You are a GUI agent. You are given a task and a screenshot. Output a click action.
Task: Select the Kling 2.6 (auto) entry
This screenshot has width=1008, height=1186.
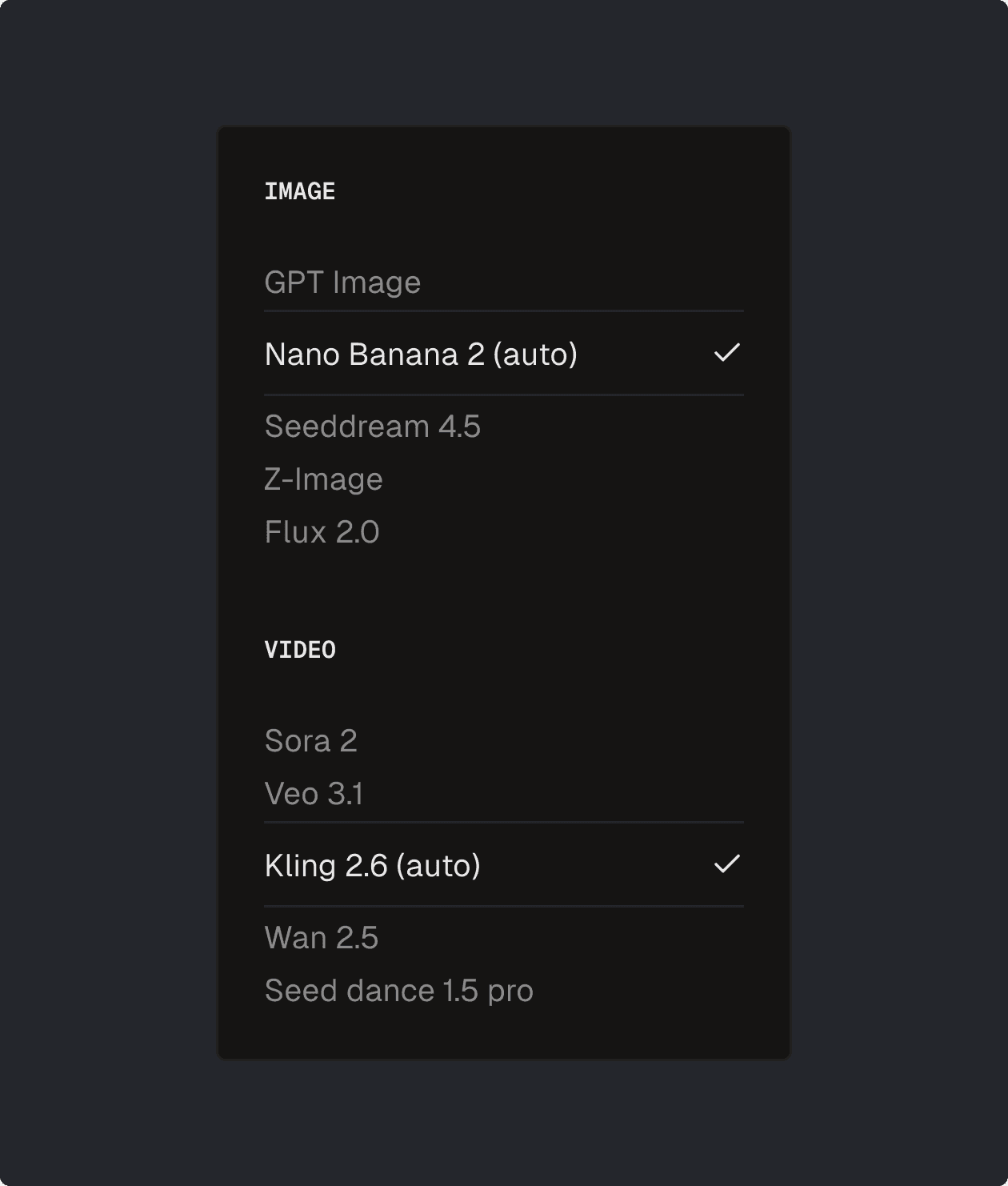click(x=372, y=866)
